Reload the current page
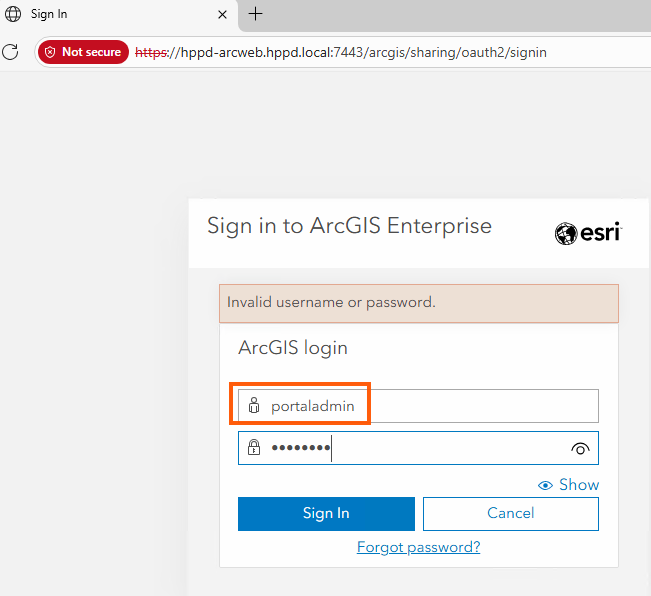Image resolution: width=651 pixels, height=596 pixels. (11, 52)
